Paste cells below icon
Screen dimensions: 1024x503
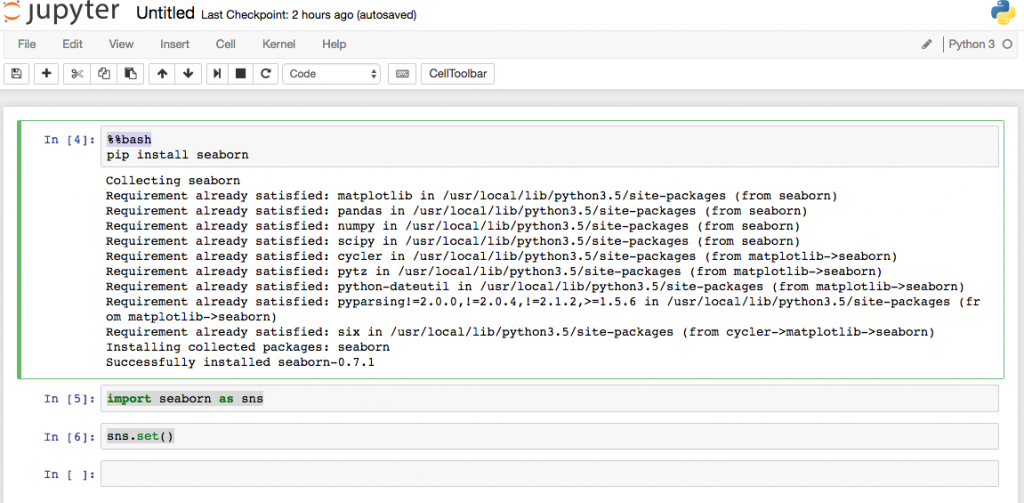(x=131, y=74)
